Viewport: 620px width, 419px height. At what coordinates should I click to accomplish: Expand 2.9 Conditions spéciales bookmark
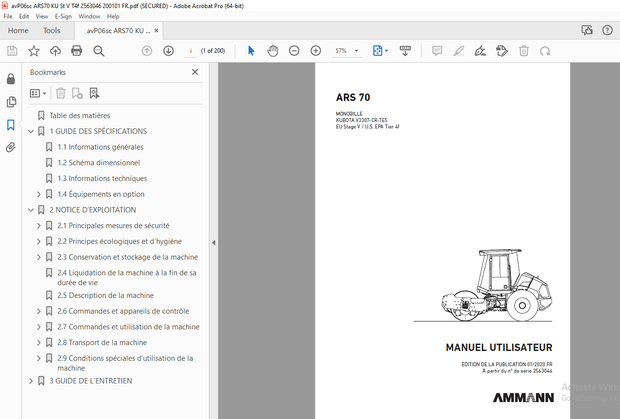click(39, 359)
